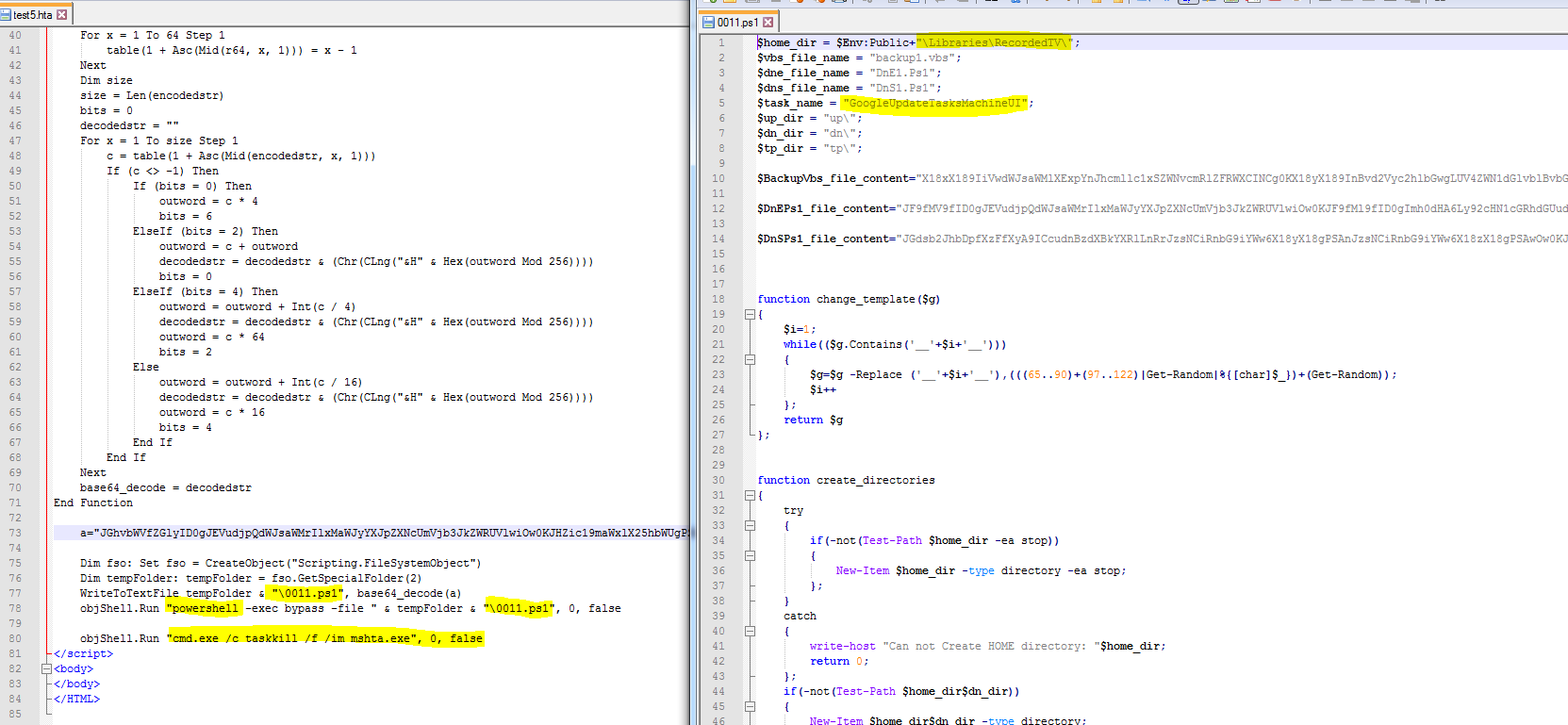
Task: Click the "base64_decode = decodedstr" line
Action: pos(166,487)
